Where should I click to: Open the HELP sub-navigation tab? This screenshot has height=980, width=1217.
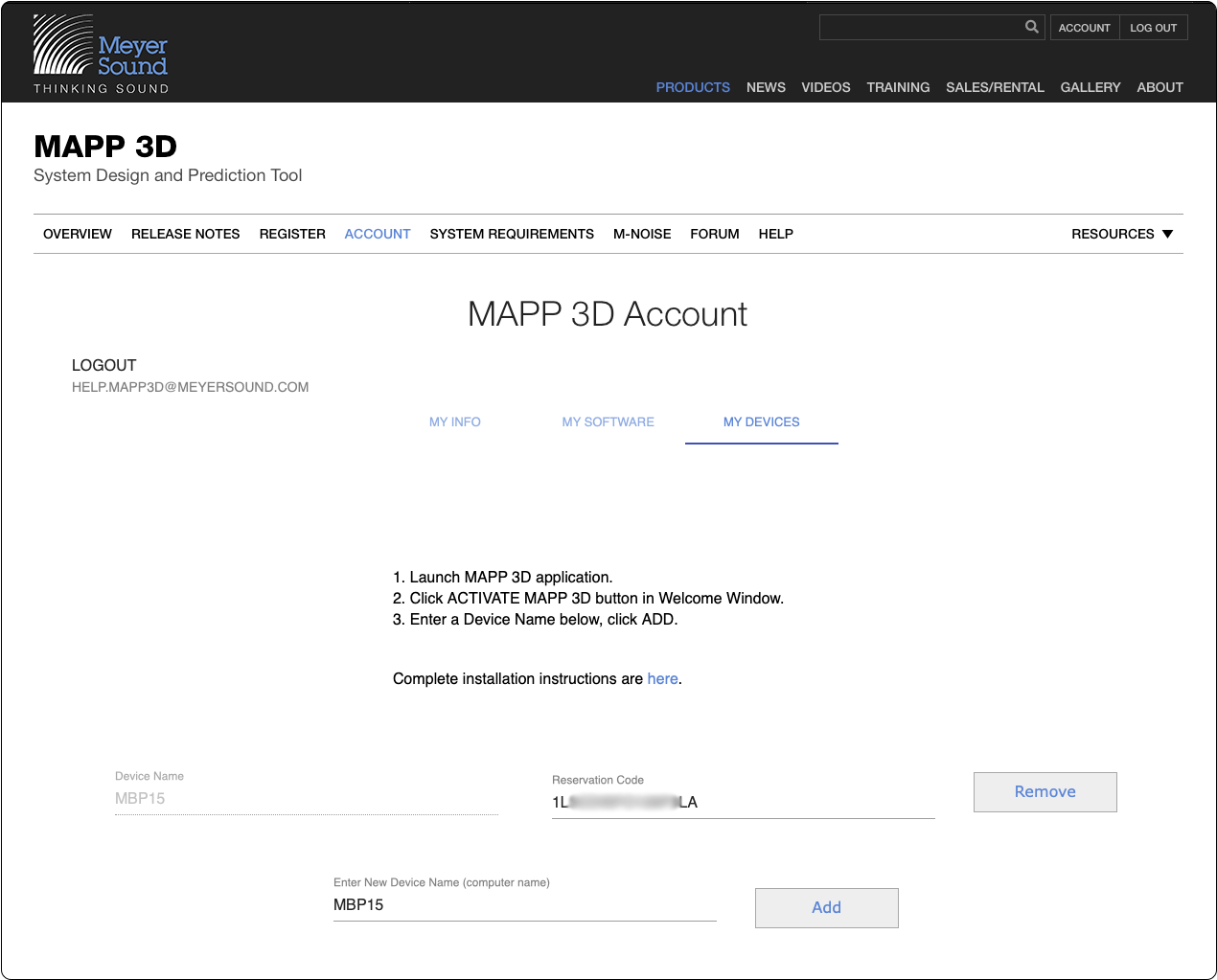(776, 234)
